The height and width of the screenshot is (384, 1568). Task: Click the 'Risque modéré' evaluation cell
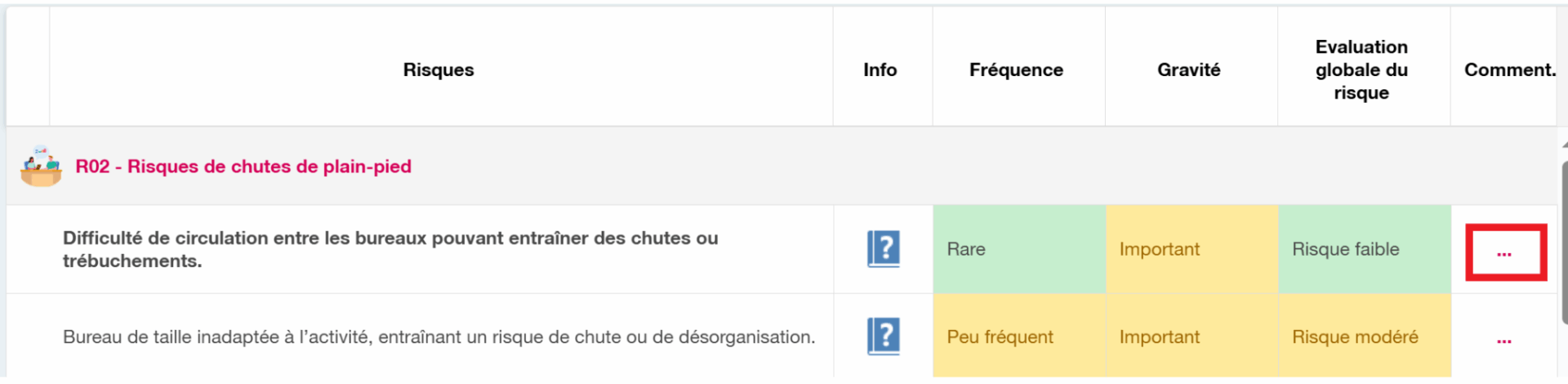(1363, 337)
